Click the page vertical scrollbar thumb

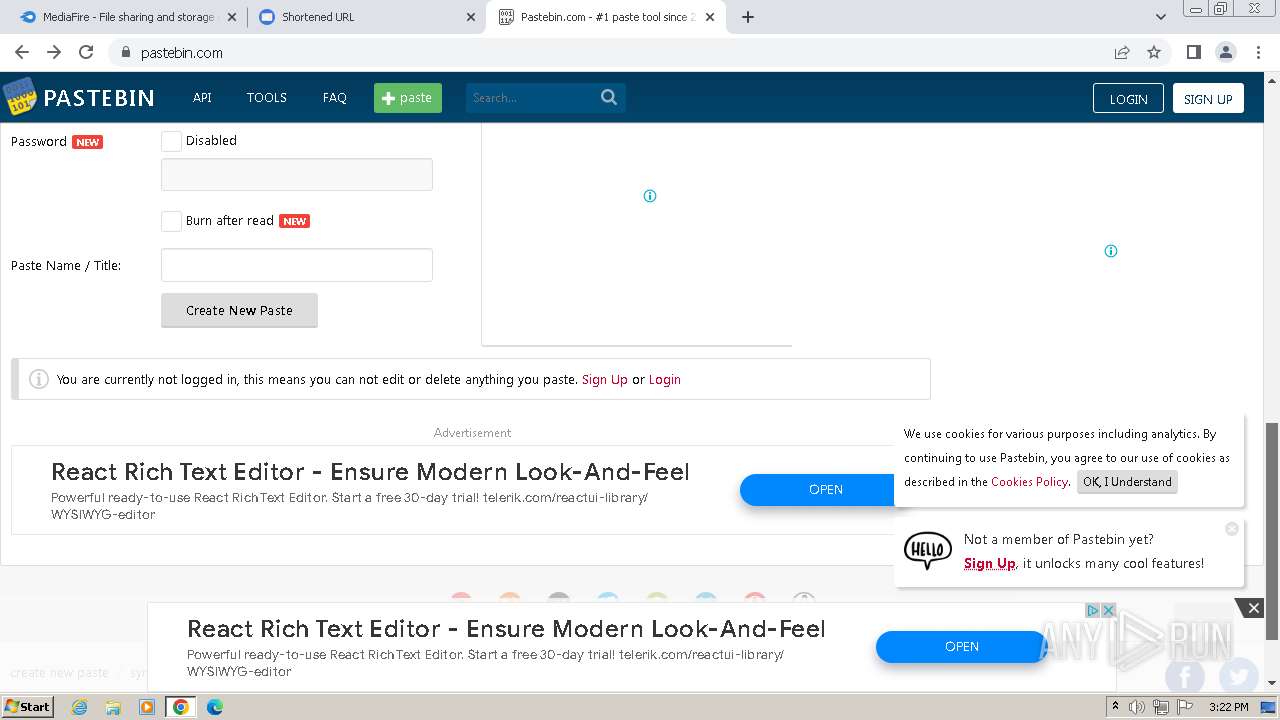coord(1271,530)
